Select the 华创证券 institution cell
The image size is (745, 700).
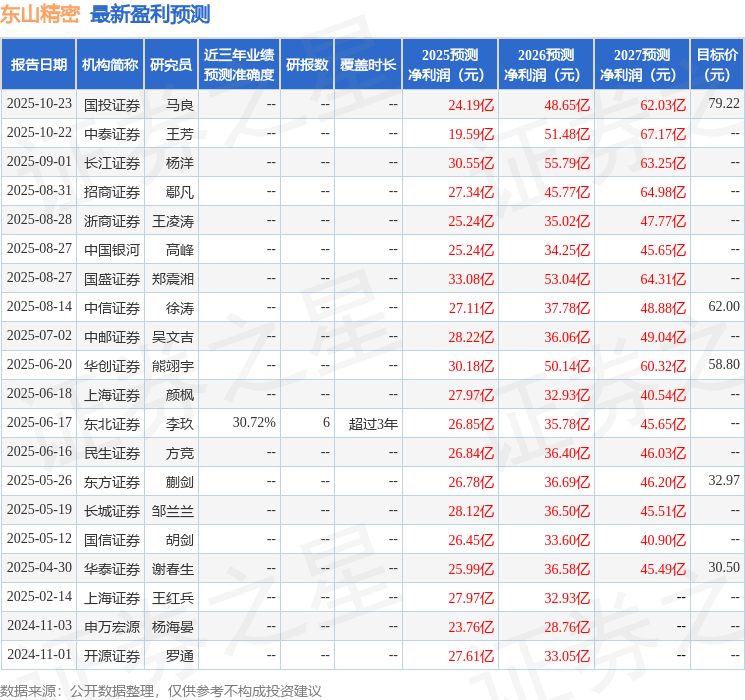[112, 366]
